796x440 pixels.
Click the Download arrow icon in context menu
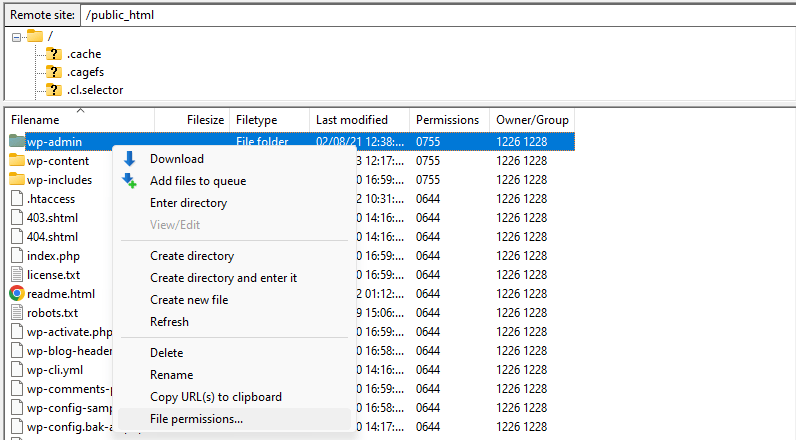[x=129, y=159]
